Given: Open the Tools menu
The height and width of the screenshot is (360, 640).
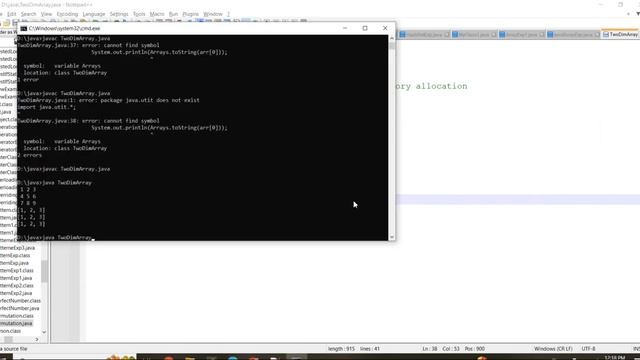Looking at the screenshot, I should 139,14.
